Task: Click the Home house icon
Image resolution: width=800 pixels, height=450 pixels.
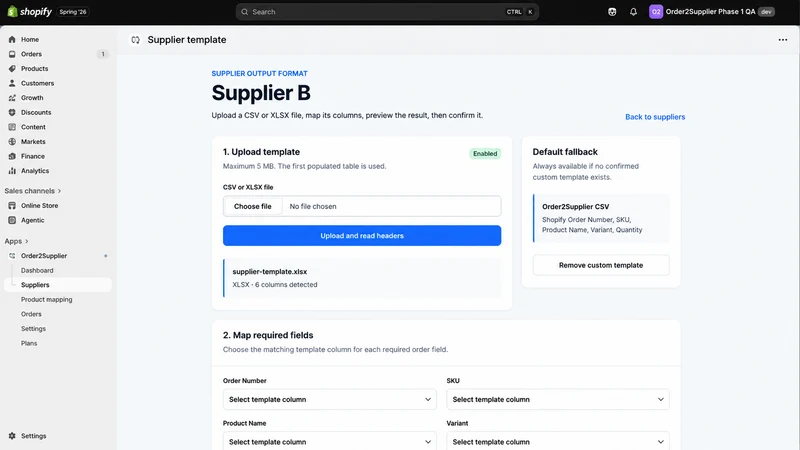Action: click(12, 39)
